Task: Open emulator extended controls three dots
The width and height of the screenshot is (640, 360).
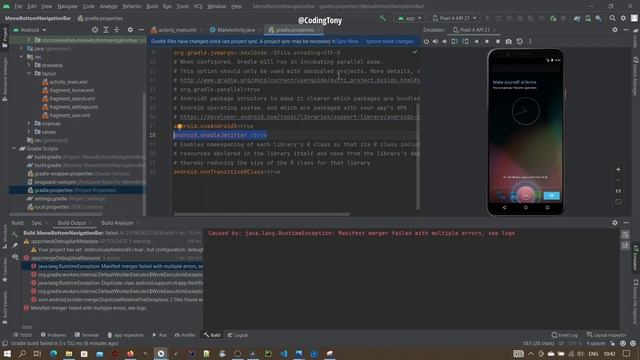Action: coord(530,41)
